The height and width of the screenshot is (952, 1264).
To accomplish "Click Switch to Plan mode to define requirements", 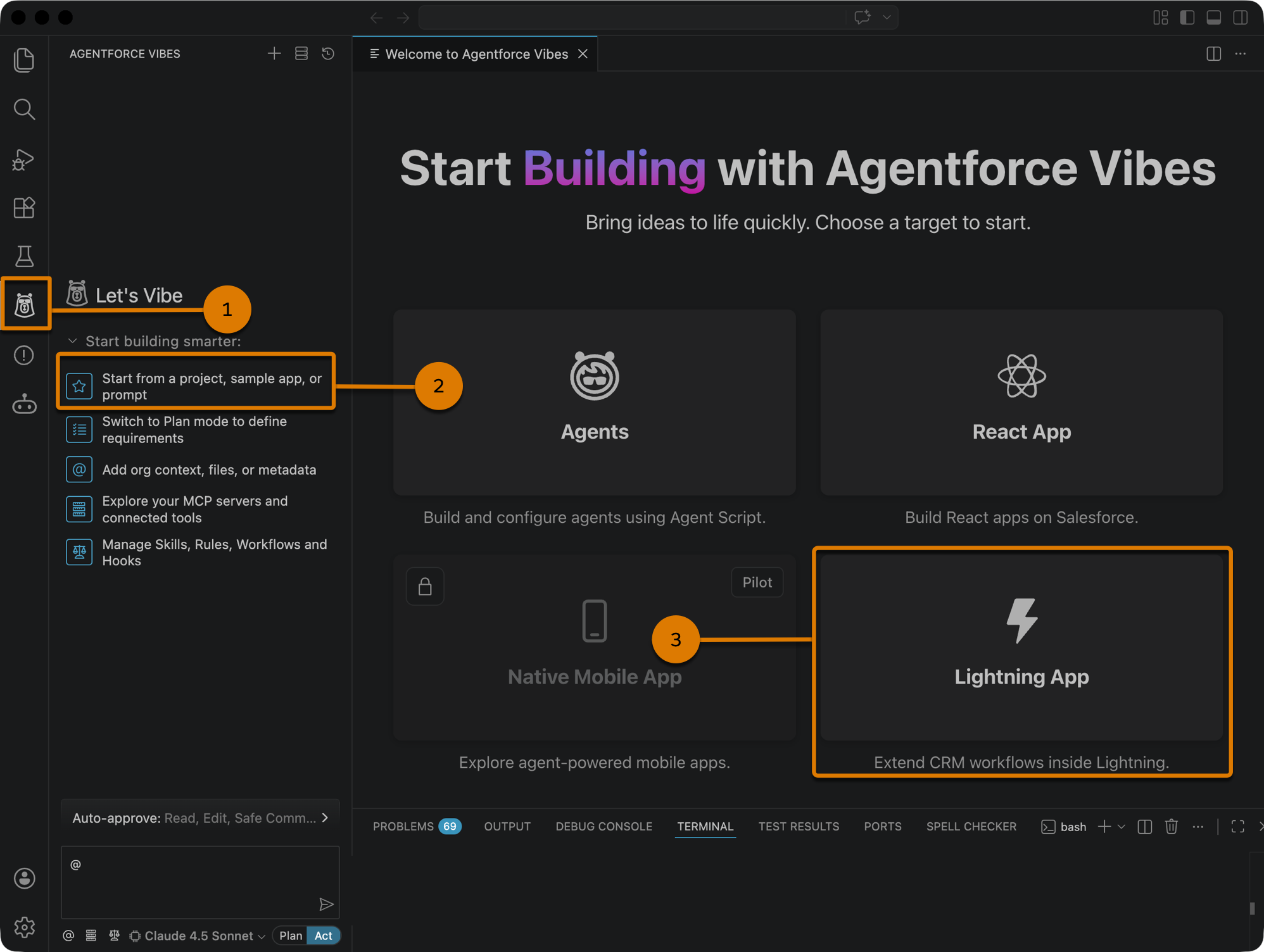I will tap(196, 430).
